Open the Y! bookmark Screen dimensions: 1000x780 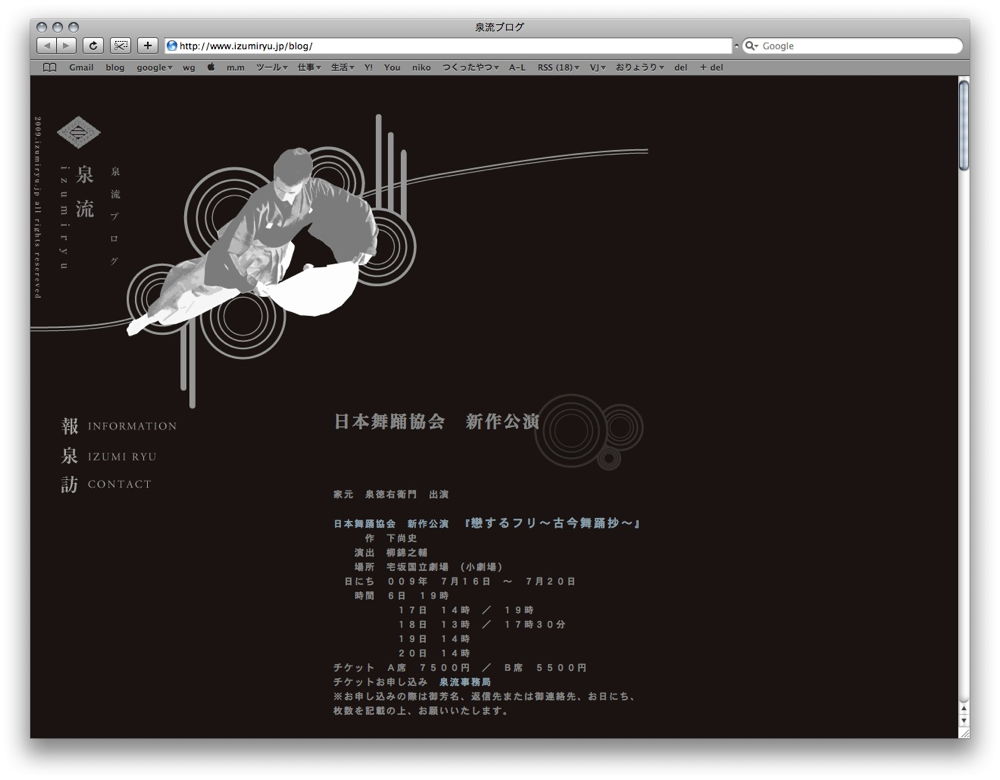click(x=368, y=68)
